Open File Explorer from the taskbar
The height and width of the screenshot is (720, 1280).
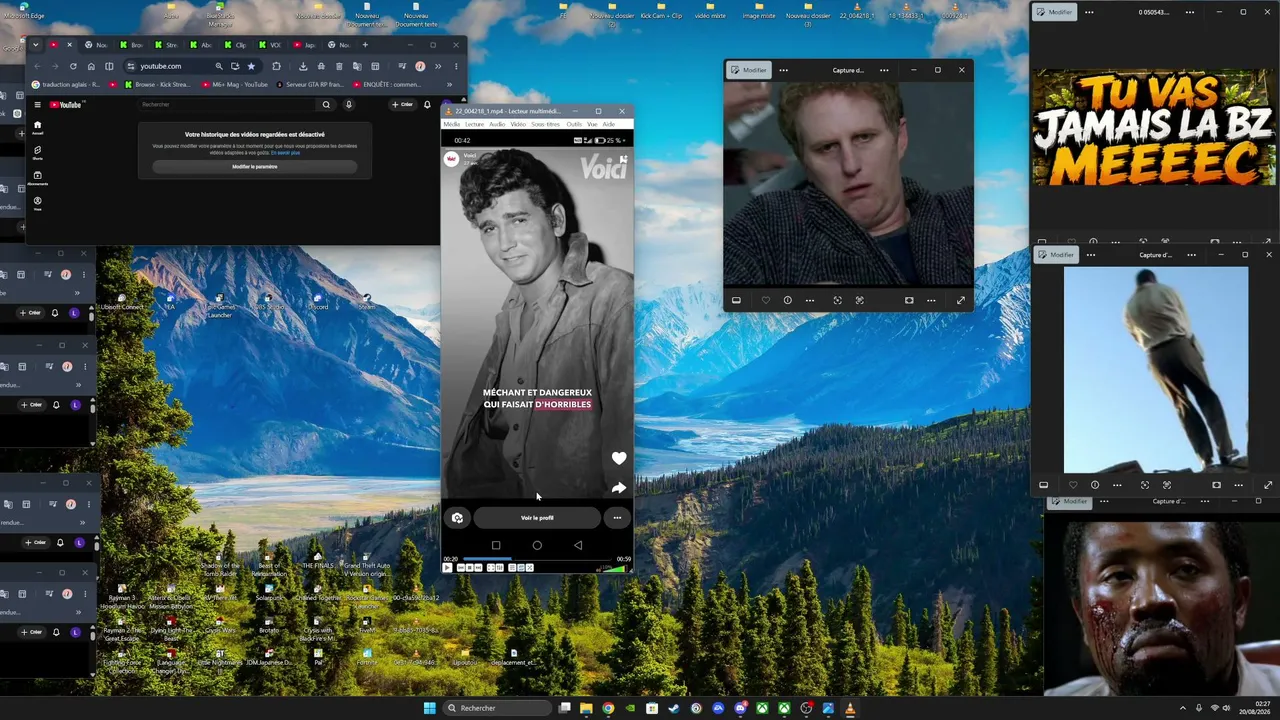[x=586, y=708]
